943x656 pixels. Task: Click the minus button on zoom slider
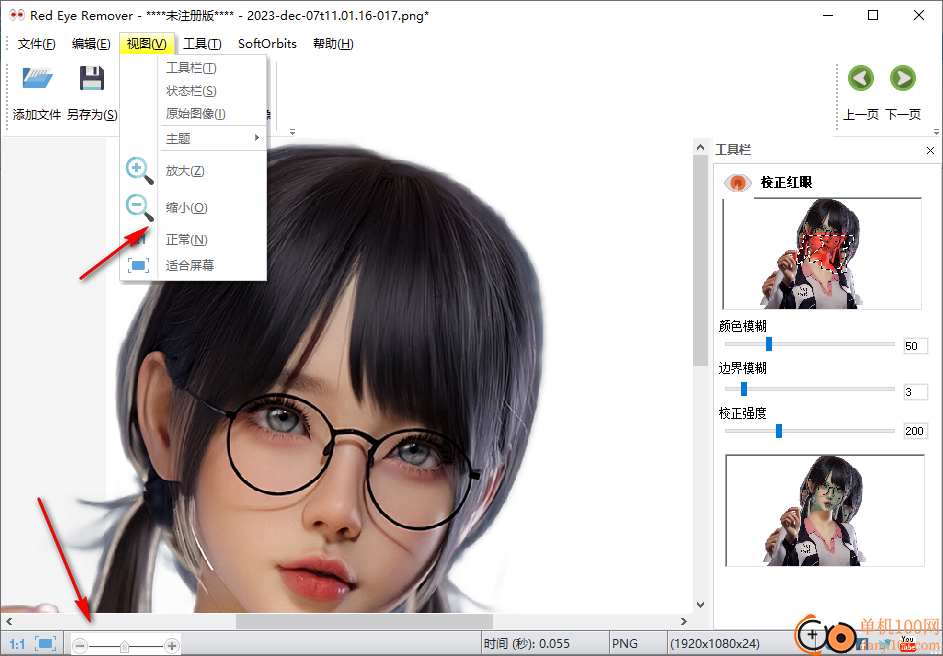pos(80,646)
